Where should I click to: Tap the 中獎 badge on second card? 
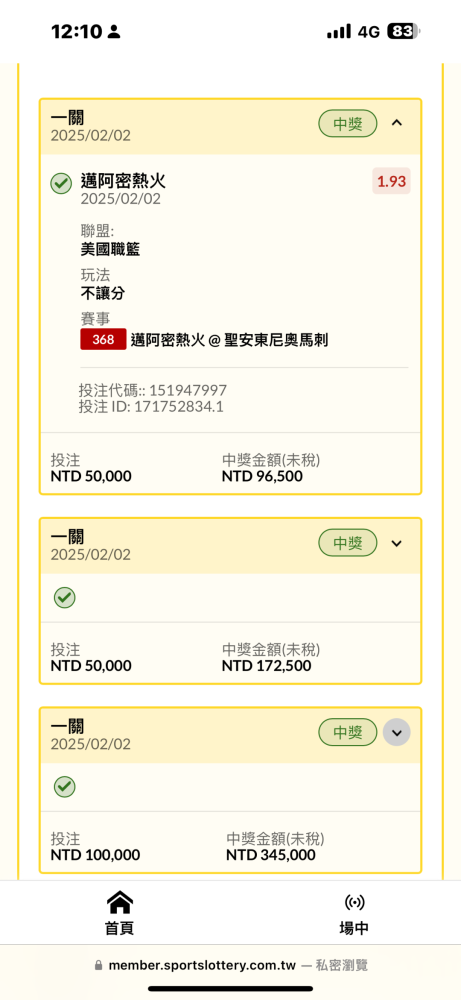348,543
